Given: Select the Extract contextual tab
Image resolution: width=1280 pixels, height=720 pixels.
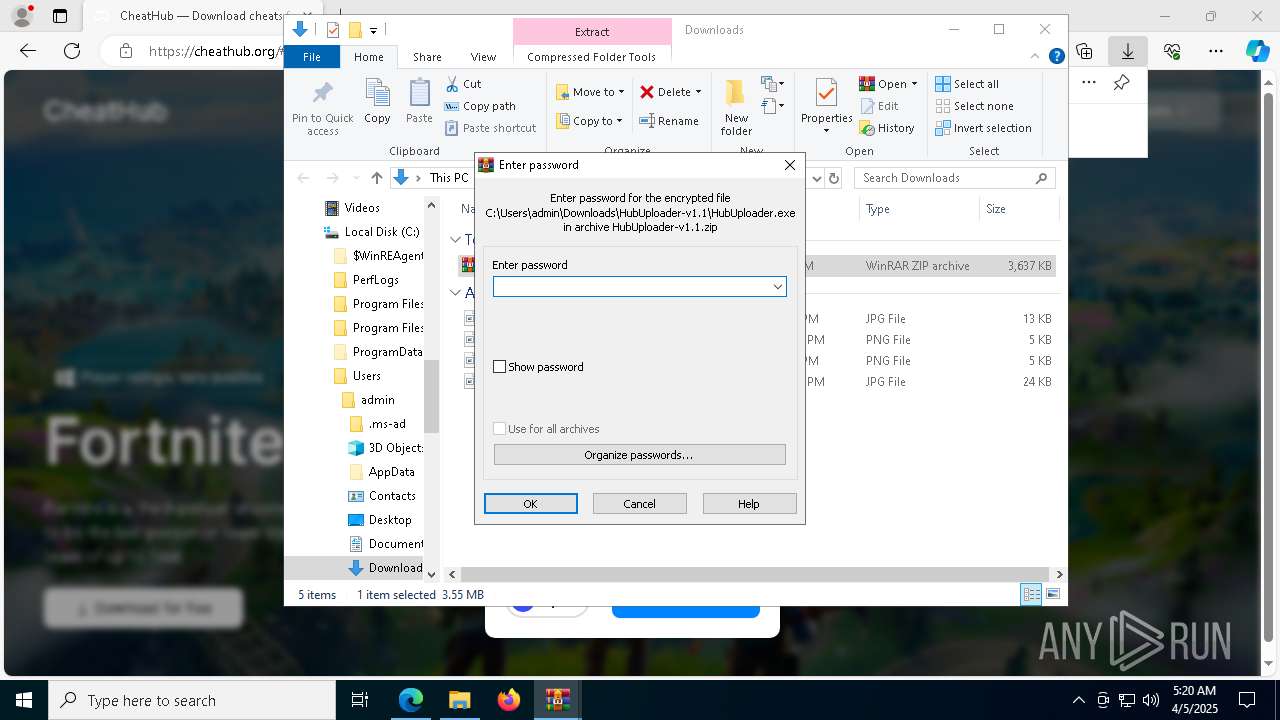Looking at the screenshot, I should 592,31.
